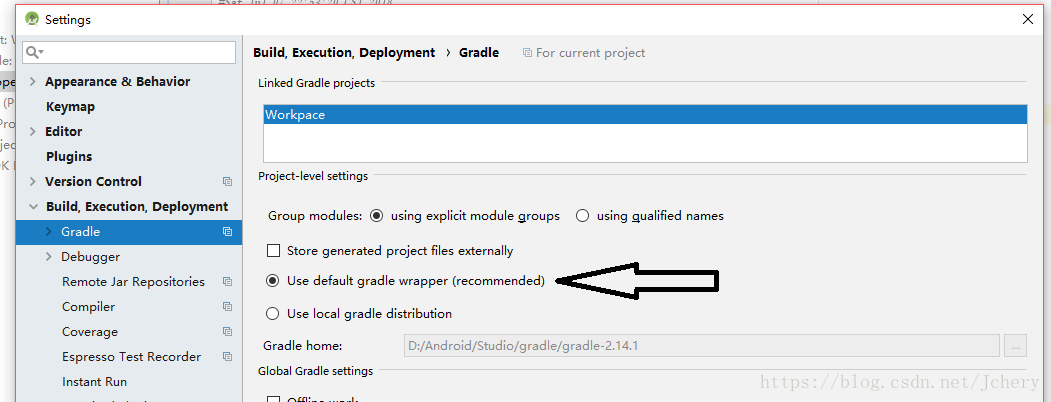Click project-level icon beside Compiler
Image resolution: width=1051 pixels, height=402 pixels.
click(x=227, y=307)
